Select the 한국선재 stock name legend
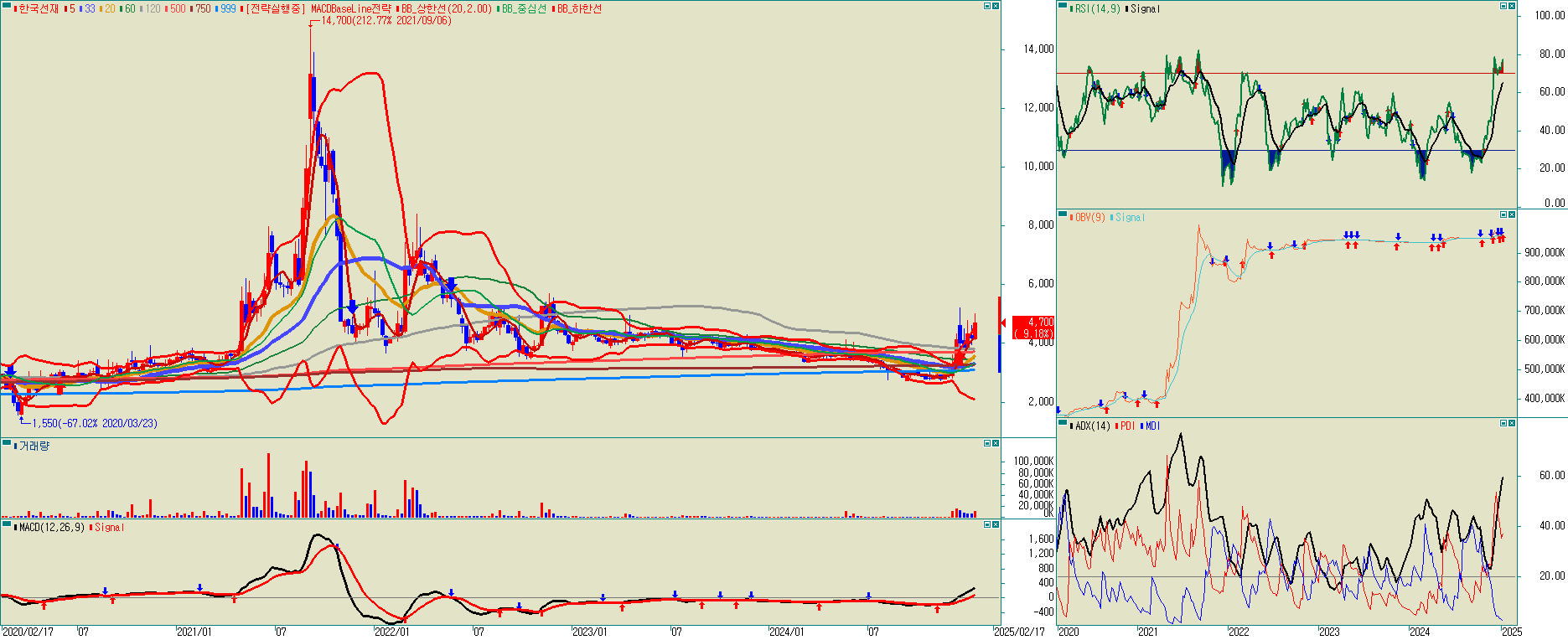1568x640 pixels. pyautogui.click(x=38, y=8)
